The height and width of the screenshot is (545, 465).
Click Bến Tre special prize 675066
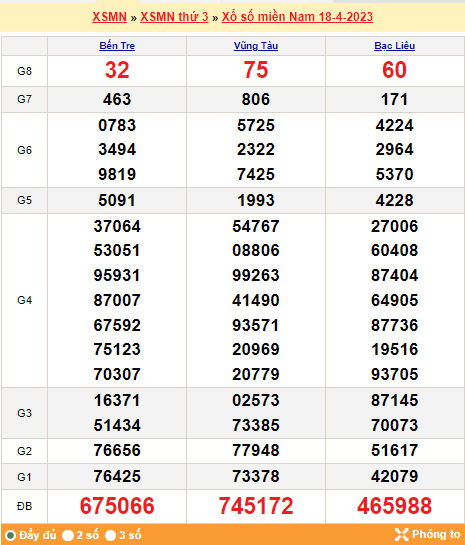pyautogui.click(x=117, y=506)
